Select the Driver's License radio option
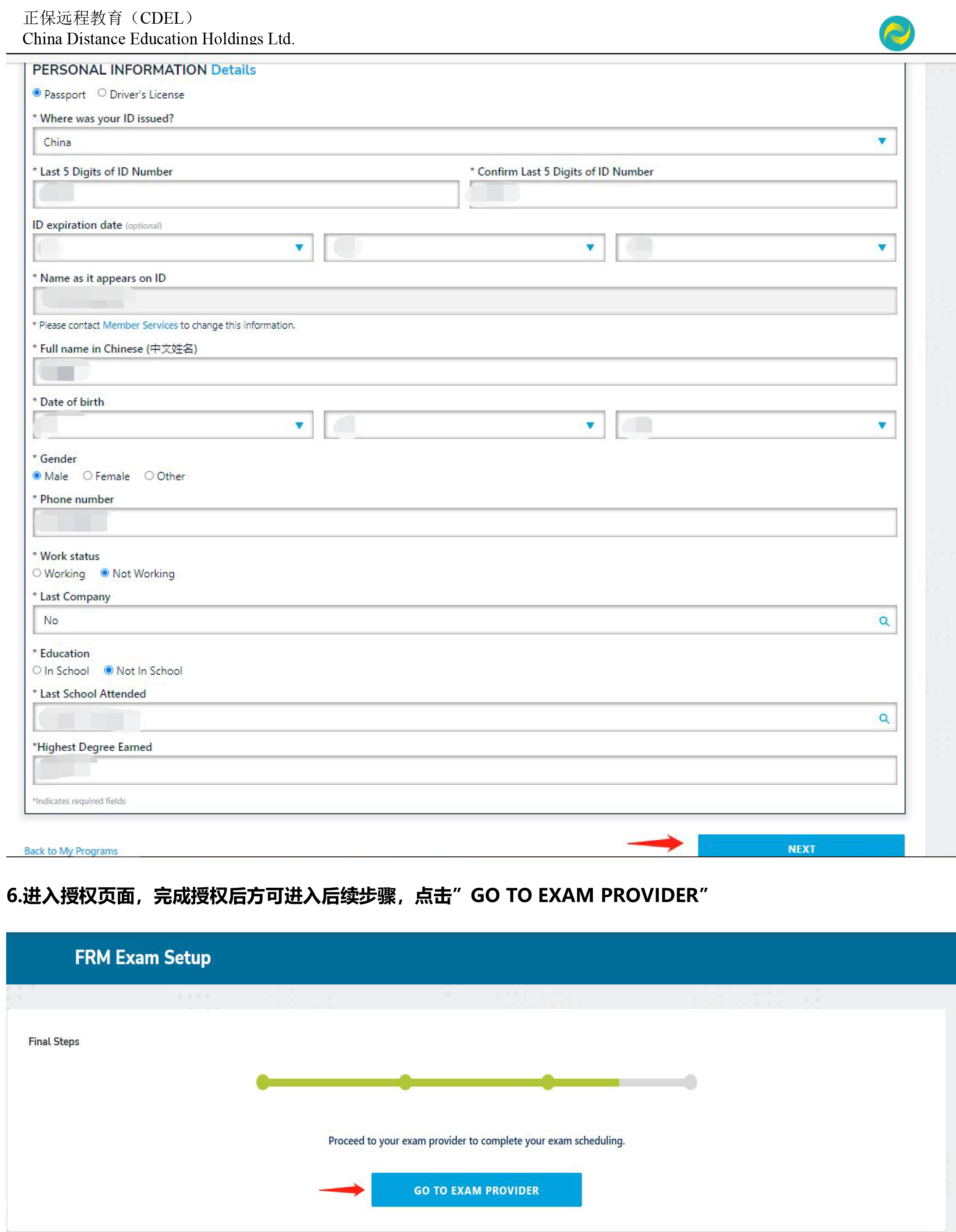The width and height of the screenshot is (956, 1232). tap(102, 93)
